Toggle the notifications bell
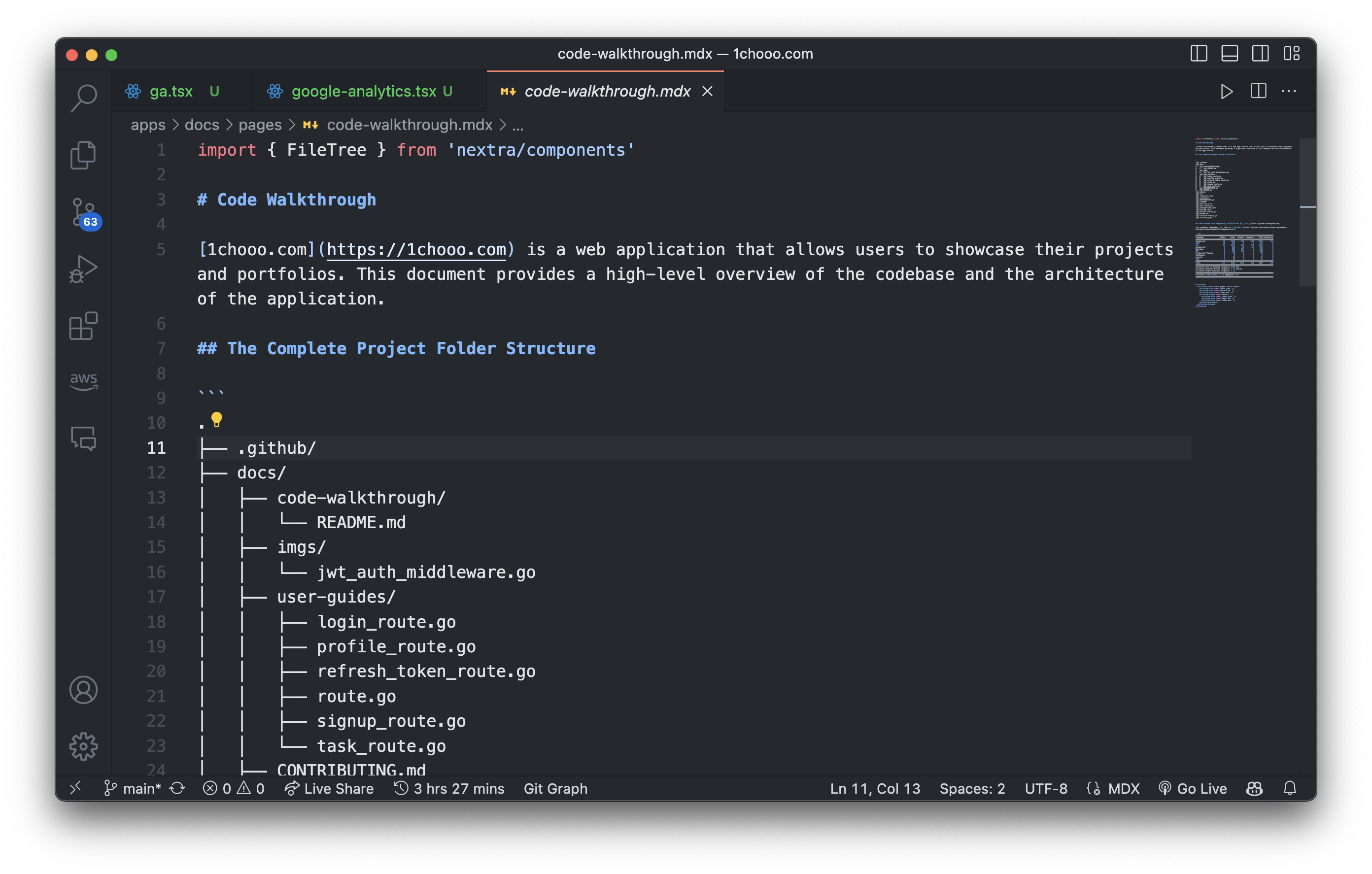1372x874 pixels. 1290,789
